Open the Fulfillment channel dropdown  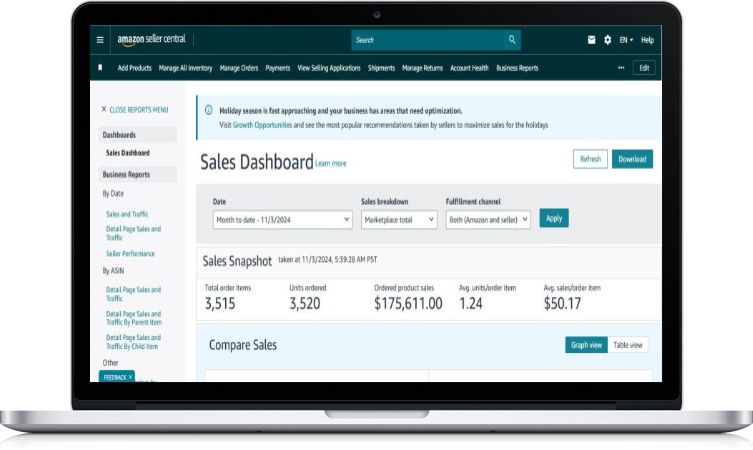coord(488,219)
